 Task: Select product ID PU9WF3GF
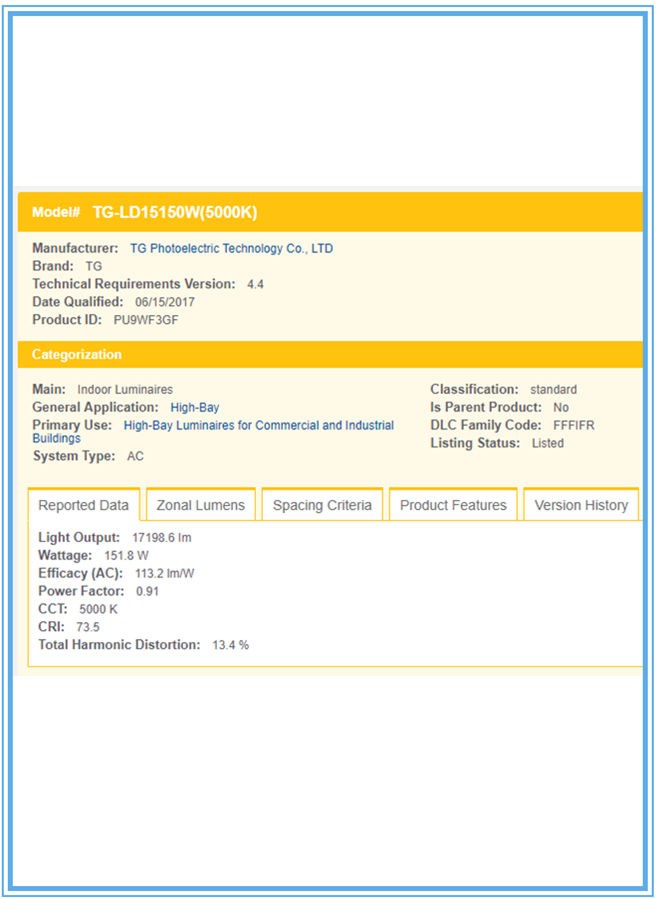146,320
